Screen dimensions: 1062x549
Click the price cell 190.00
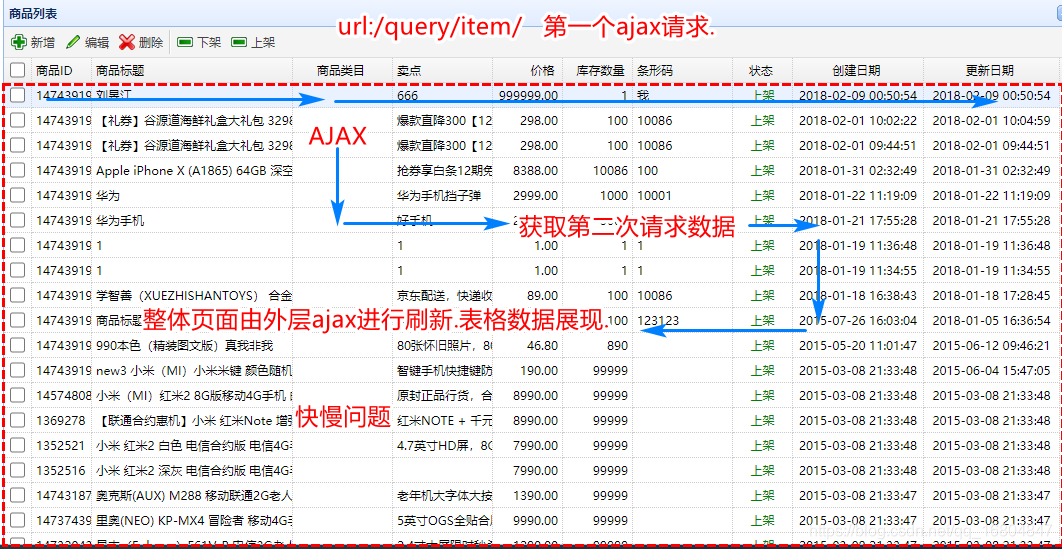tap(538, 371)
